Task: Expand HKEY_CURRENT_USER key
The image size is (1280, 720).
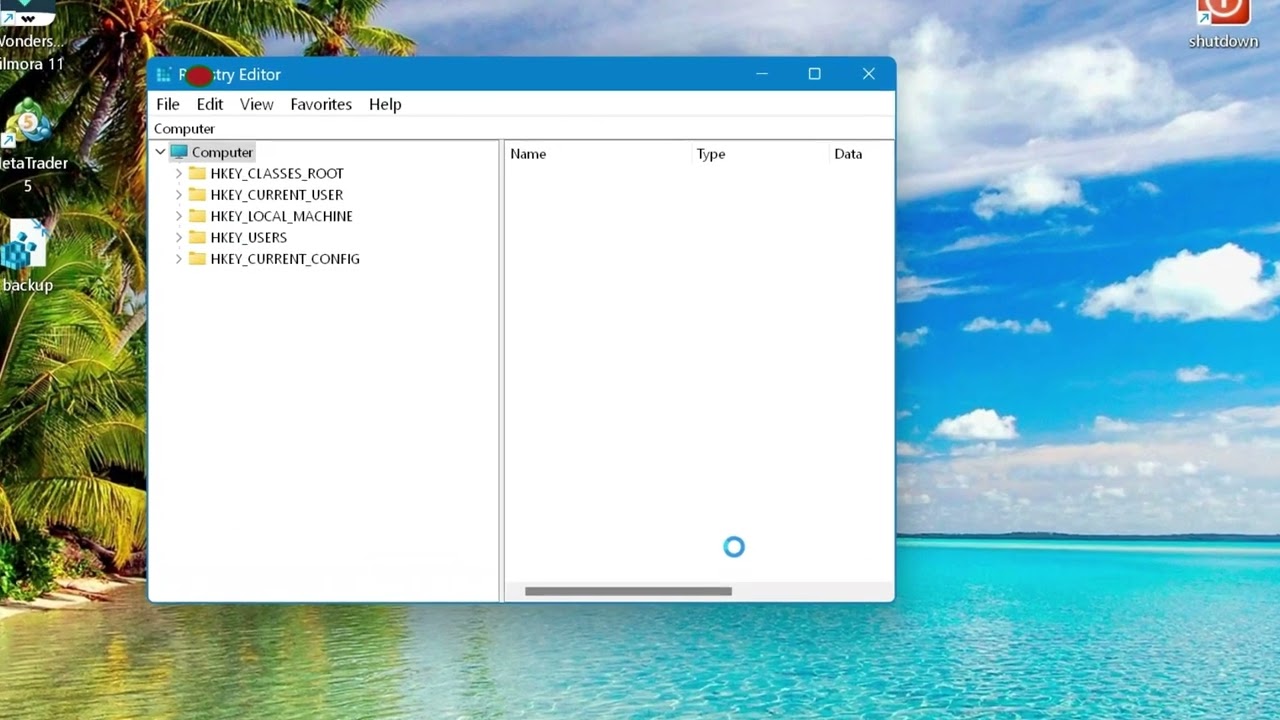Action: 179,195
